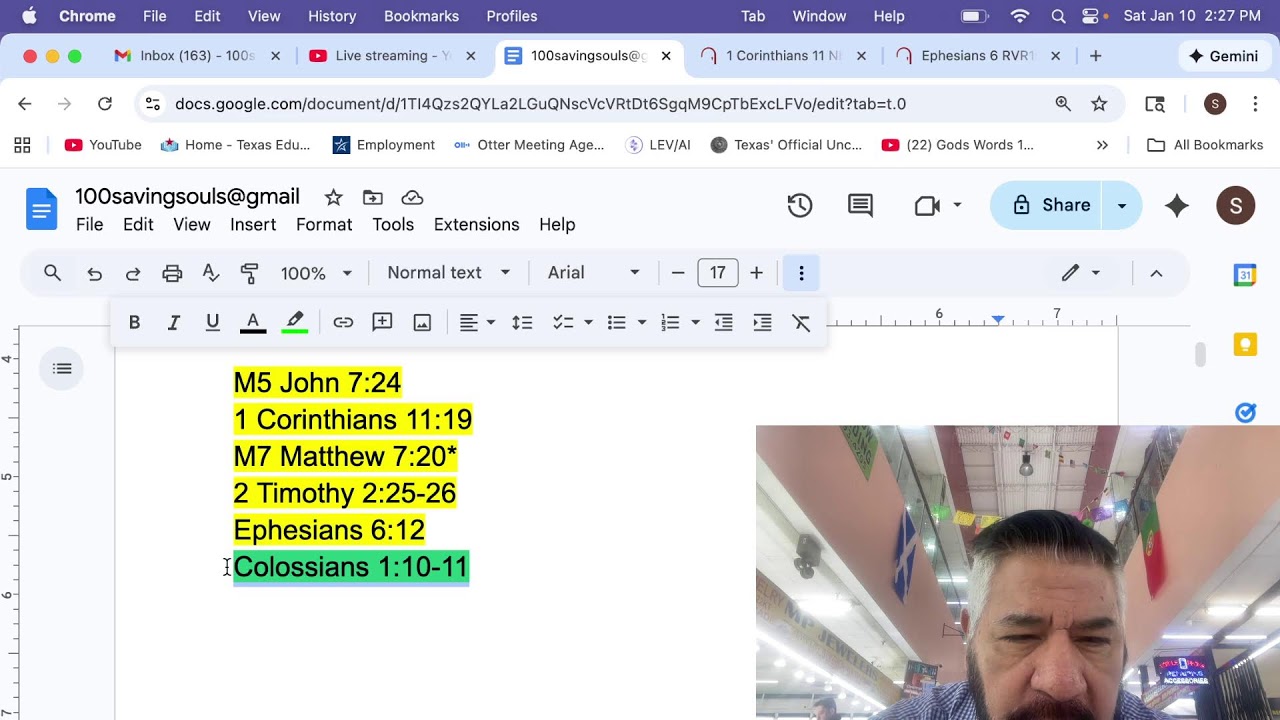Open the Google Calendar side panel
Image resolution: width=1280 pixels, height=720 pixels.
point(1245,275)
